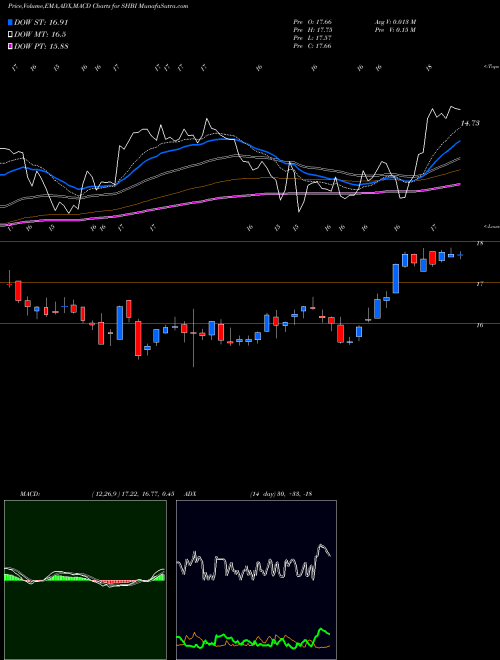Click the last candlestick on the price chart

460,255
